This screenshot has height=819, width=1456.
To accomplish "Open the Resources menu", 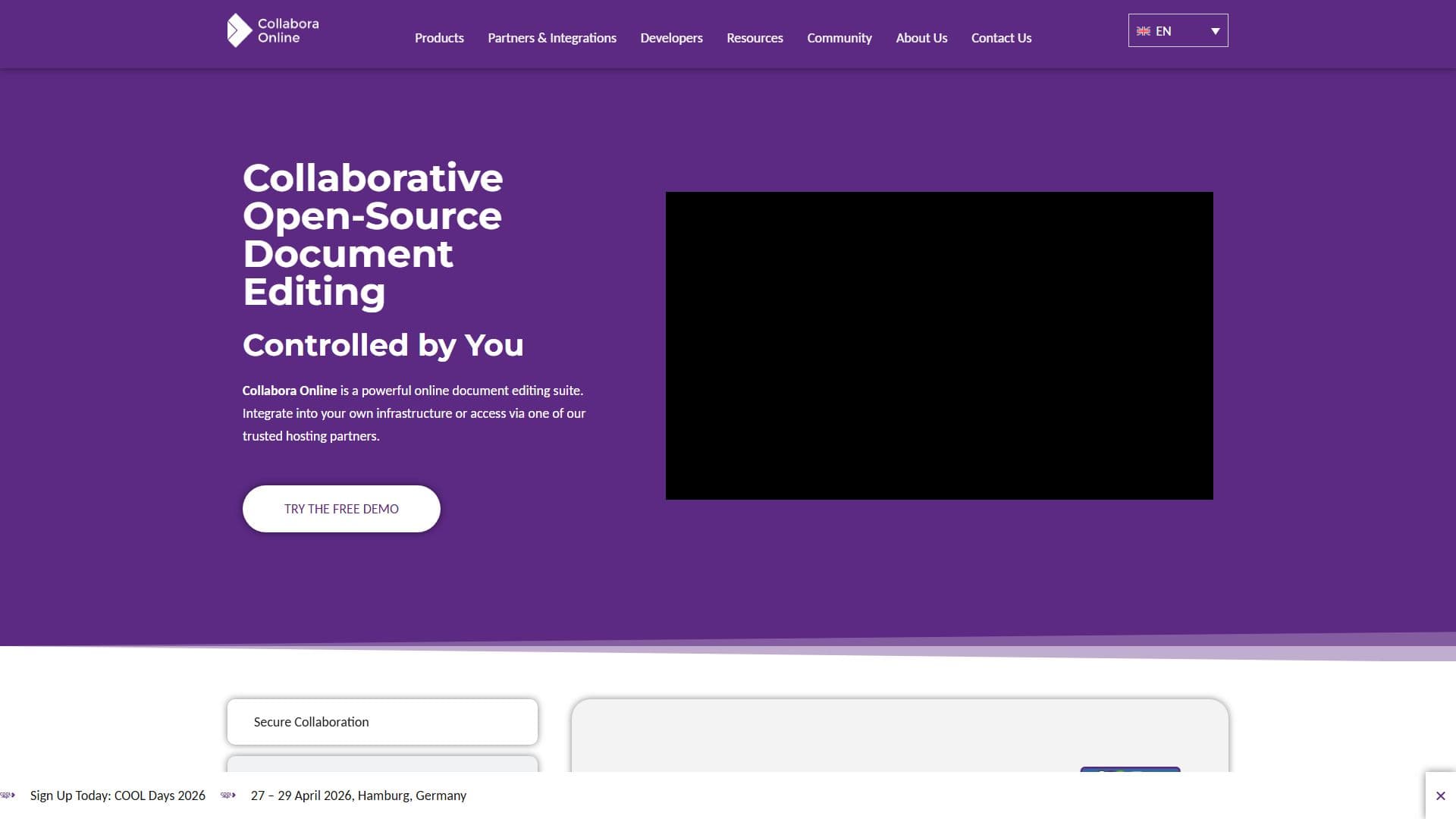I will [755, 38].
